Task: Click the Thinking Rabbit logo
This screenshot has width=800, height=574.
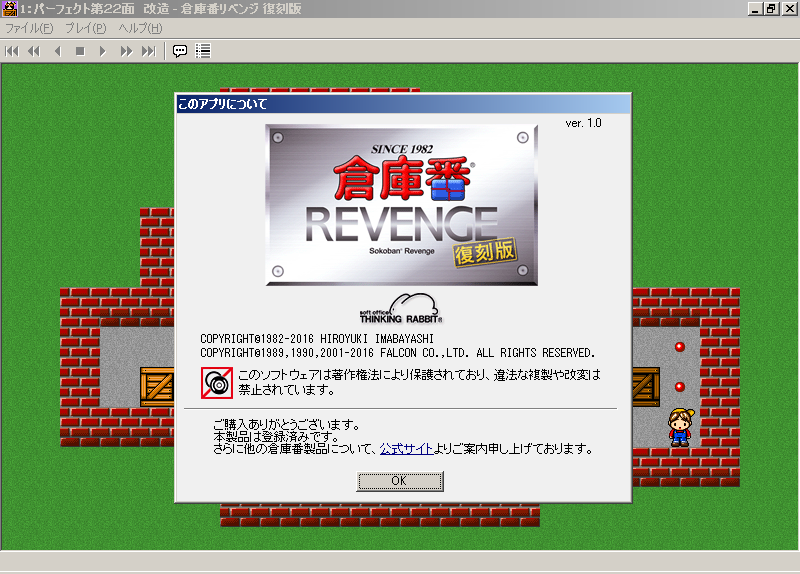Action: click(x=401, y=309)
